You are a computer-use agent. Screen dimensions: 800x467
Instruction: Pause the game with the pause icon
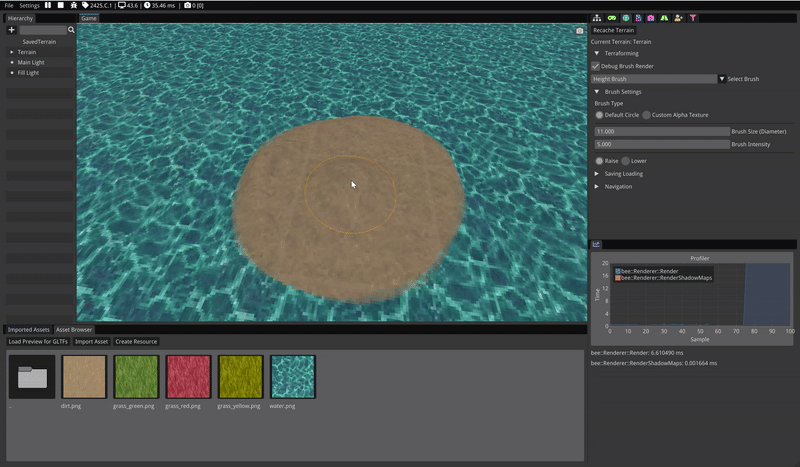point(47,6)
